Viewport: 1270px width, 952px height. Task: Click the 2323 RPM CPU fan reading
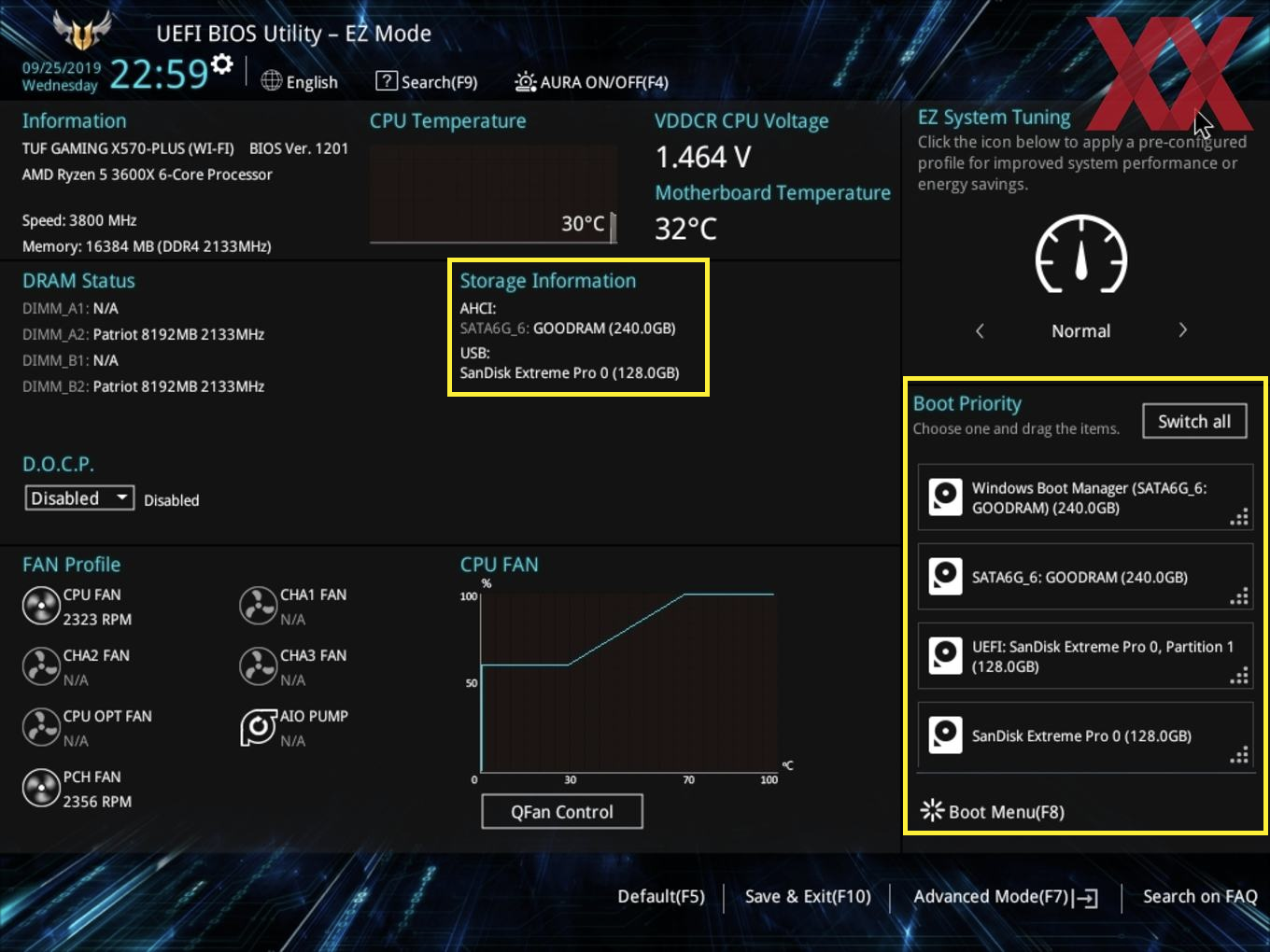point(97,619)
